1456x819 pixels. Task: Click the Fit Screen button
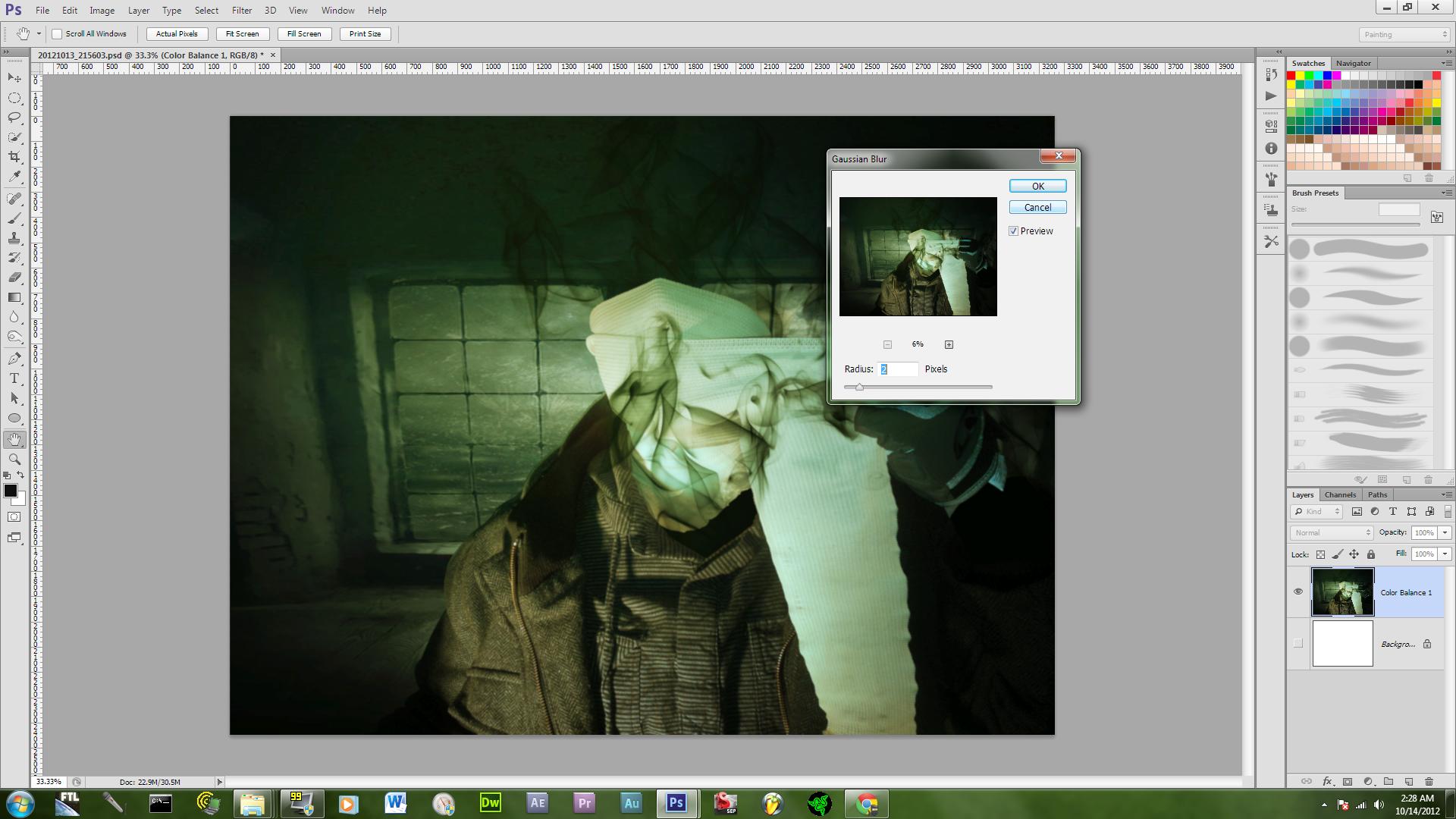click(243, 34)
